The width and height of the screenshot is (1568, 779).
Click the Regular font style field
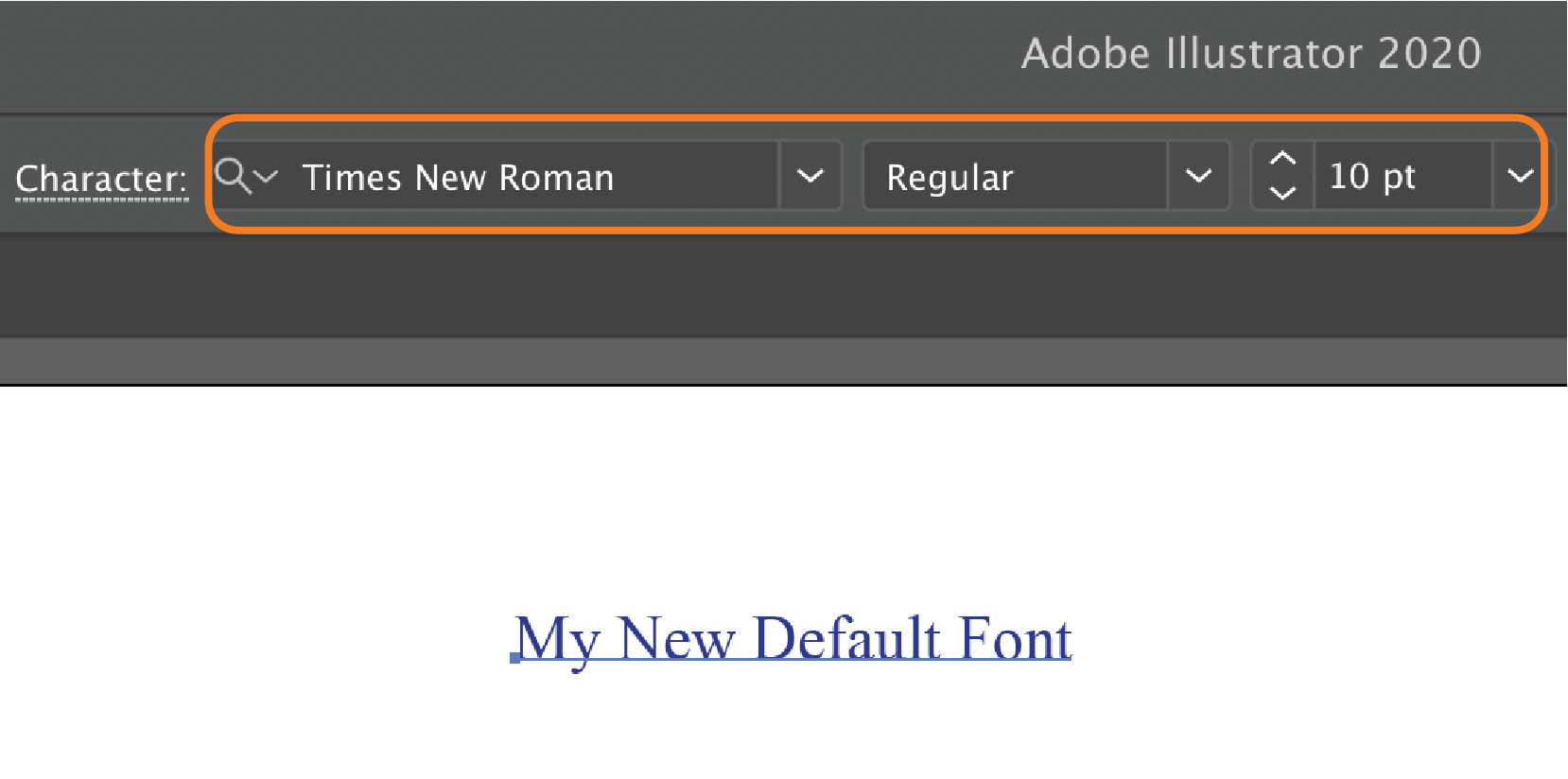pyautogui.click(x=1017, y=176)
